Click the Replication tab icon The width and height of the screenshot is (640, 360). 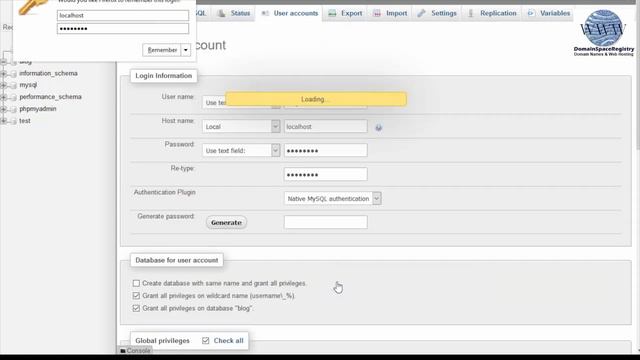point(471,13)
